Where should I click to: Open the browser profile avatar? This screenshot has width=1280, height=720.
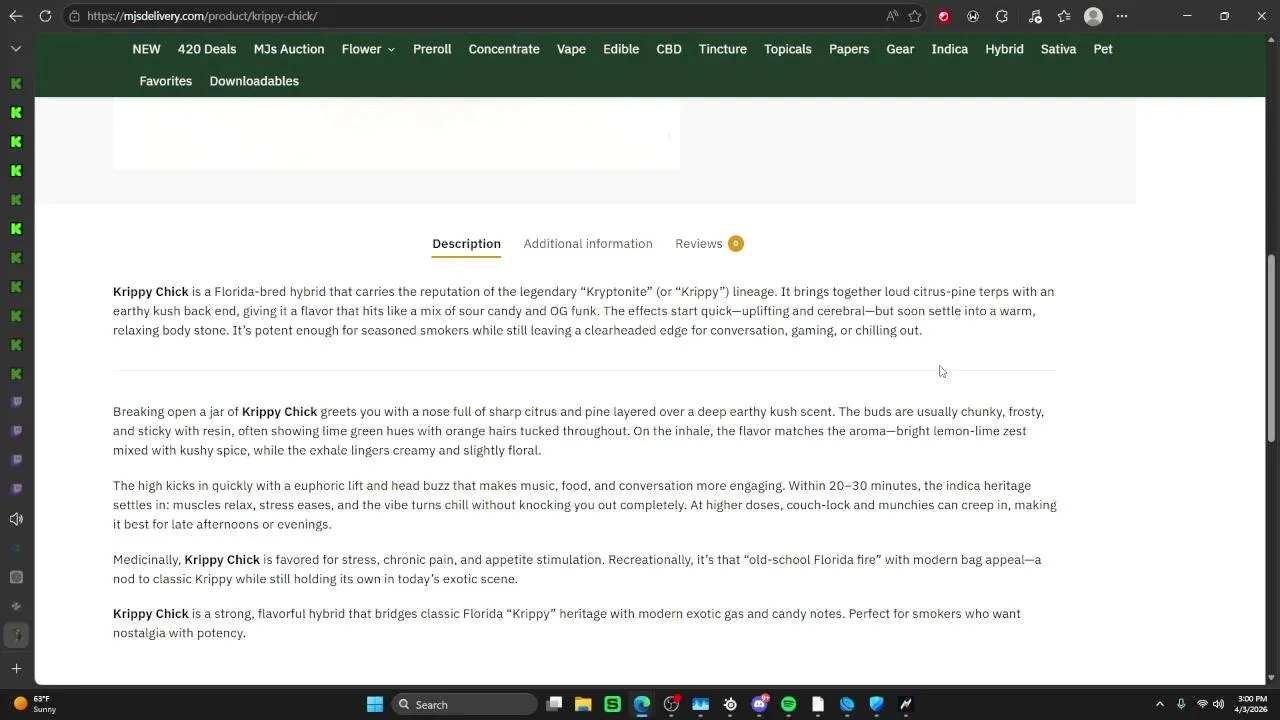(1093, 16)
